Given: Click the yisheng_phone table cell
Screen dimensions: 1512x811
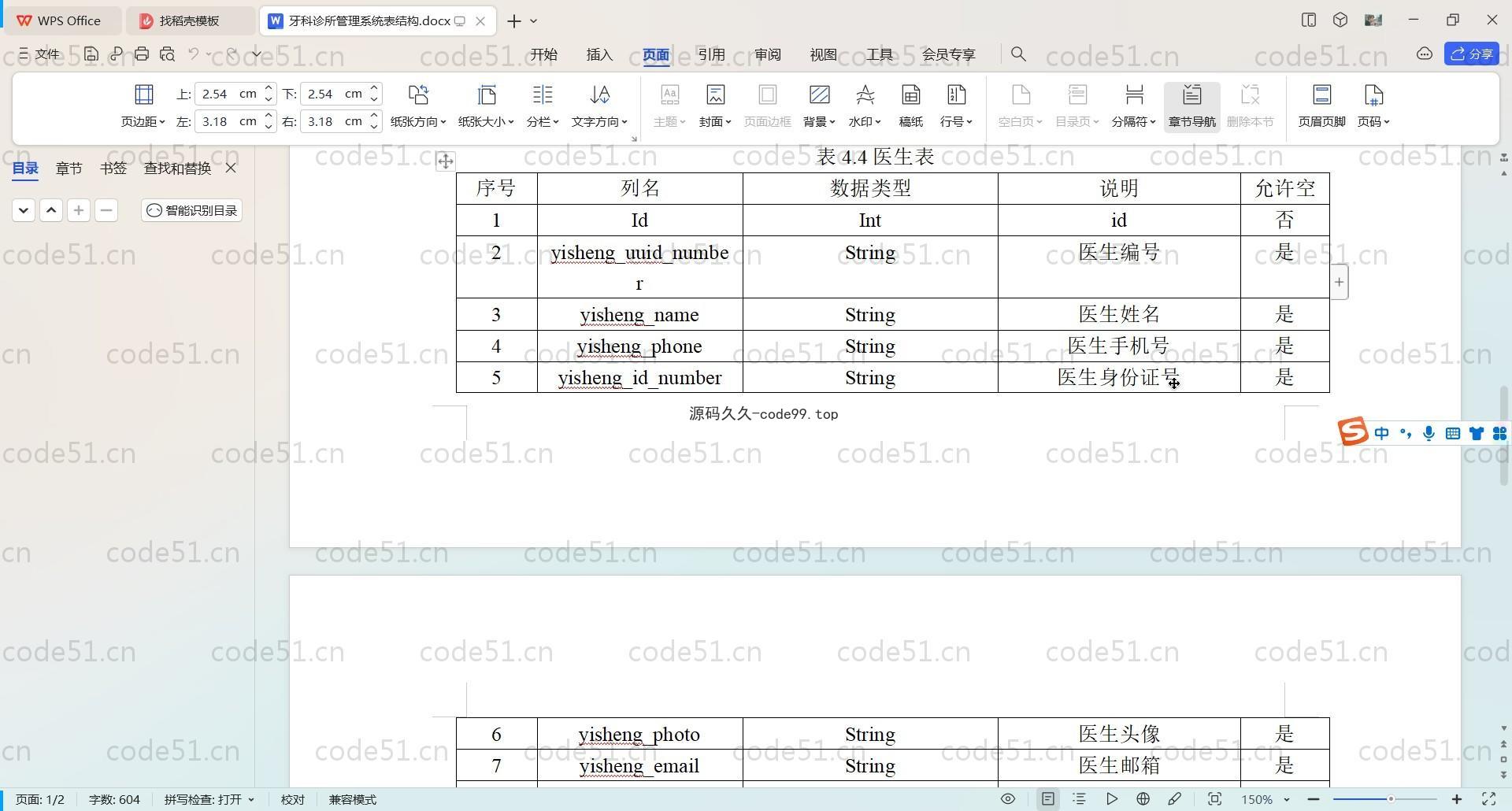Looking at the screenshot, I should pos(639,346).
